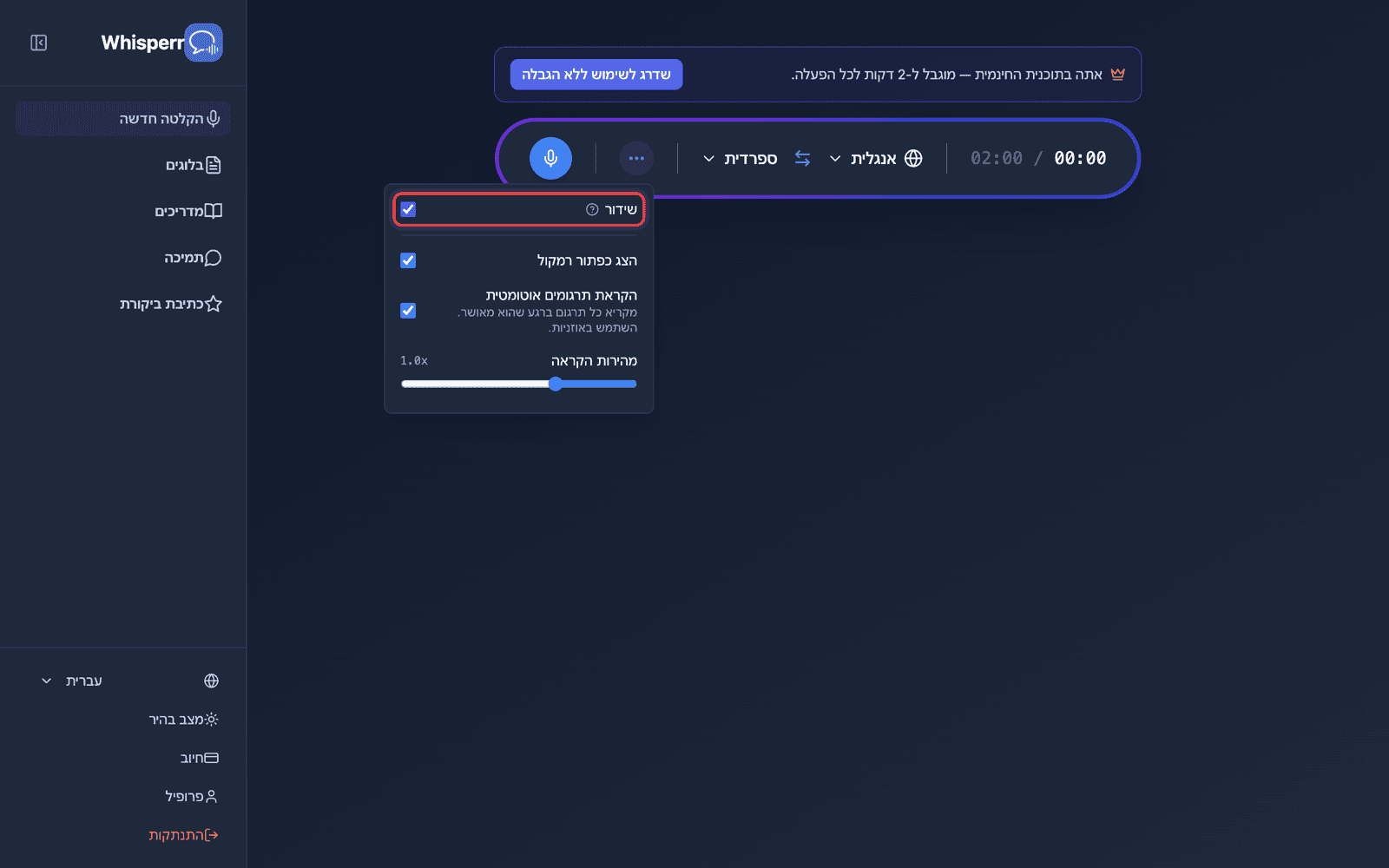The image size is (1389, 868).
Task: Open מדריכים from the sidebar
Action: pyautogui.click(x=123, y=211)
